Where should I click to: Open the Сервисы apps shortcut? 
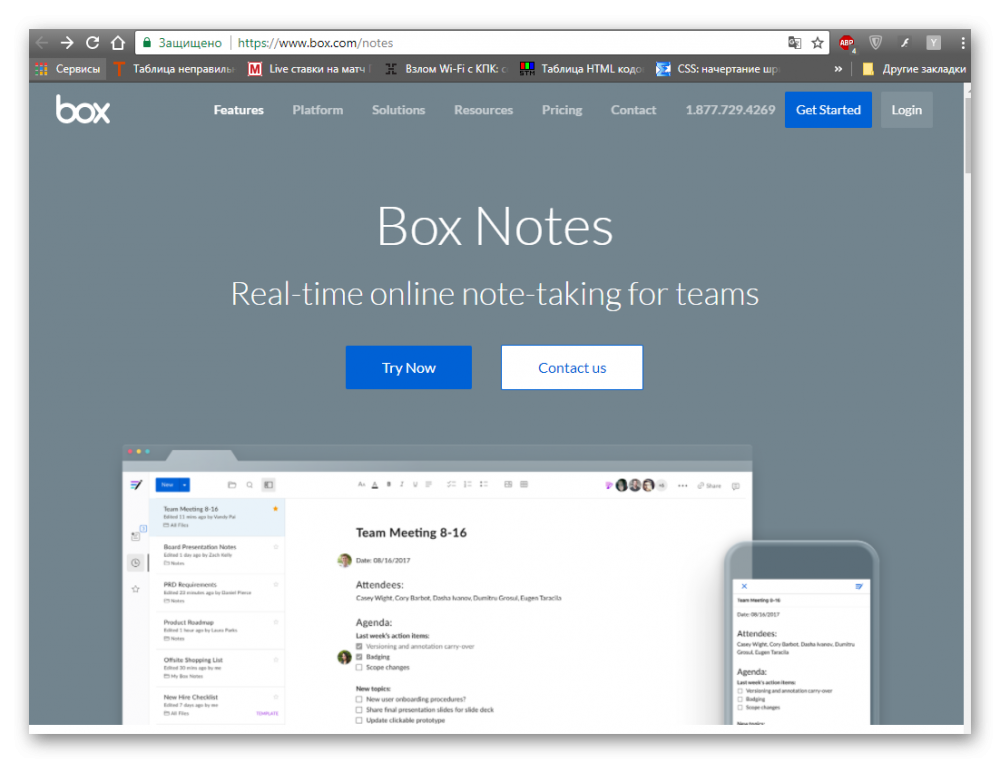click(67, 69)
